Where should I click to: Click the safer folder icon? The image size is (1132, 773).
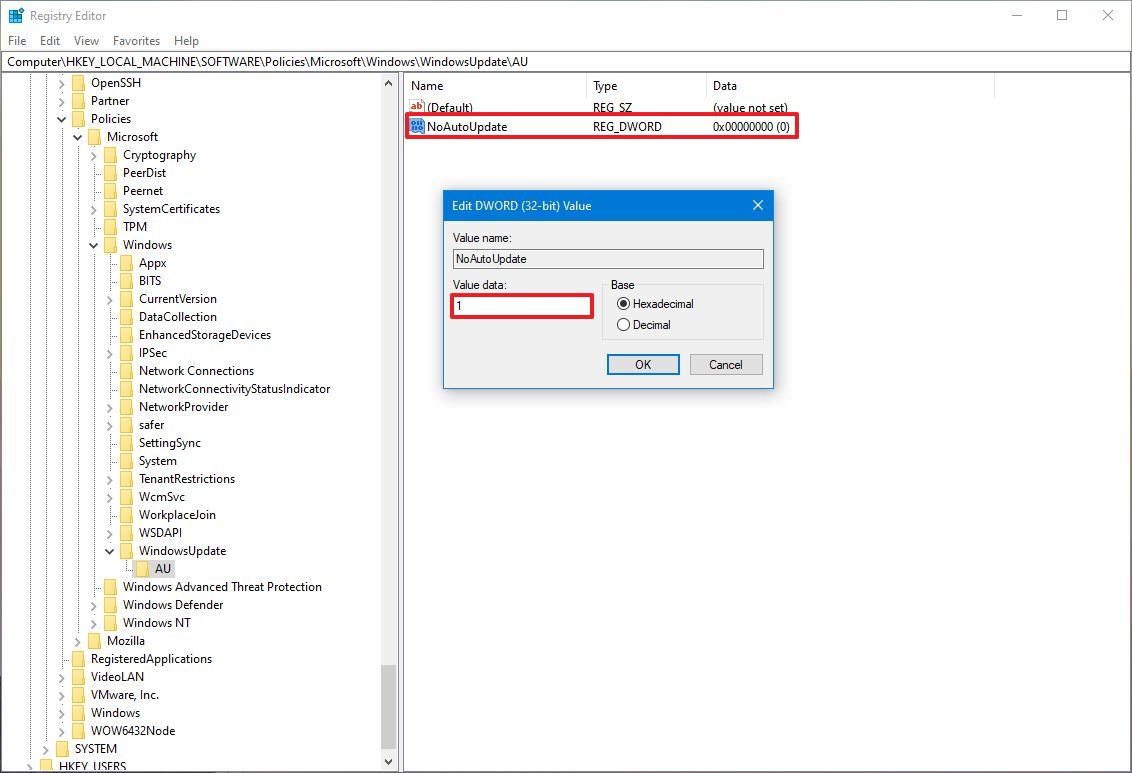pyautogui.click(x=126, y=425)
